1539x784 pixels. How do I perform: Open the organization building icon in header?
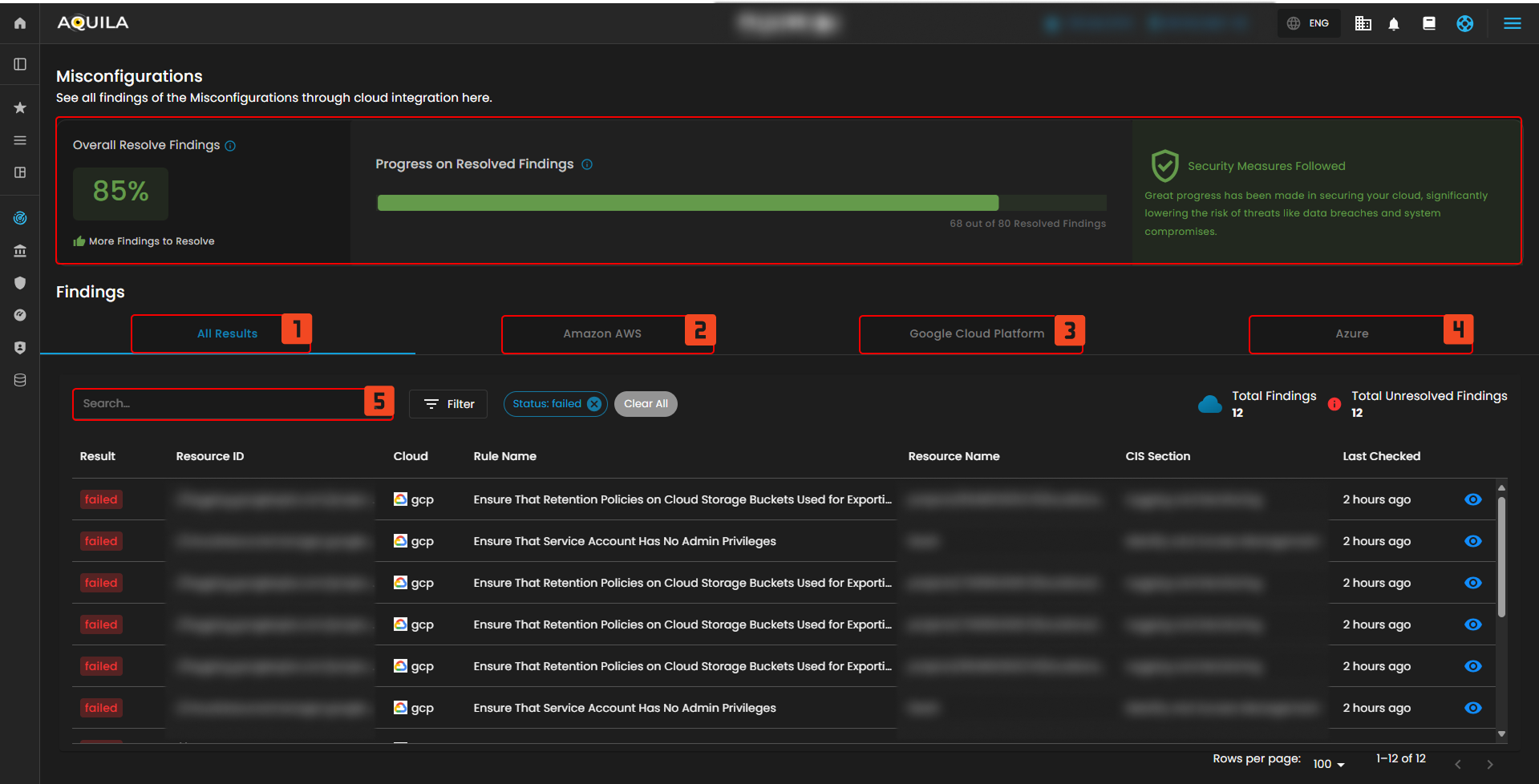1363,23
